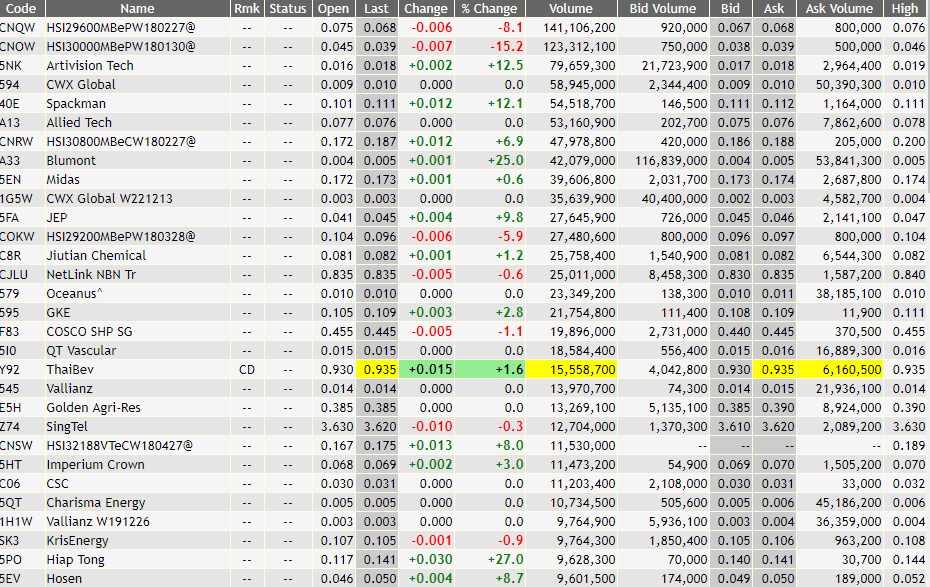Click ThaiBev ask volume 6,160,500
The height and width of the screenshot is (587, 930).
point(840,369)
